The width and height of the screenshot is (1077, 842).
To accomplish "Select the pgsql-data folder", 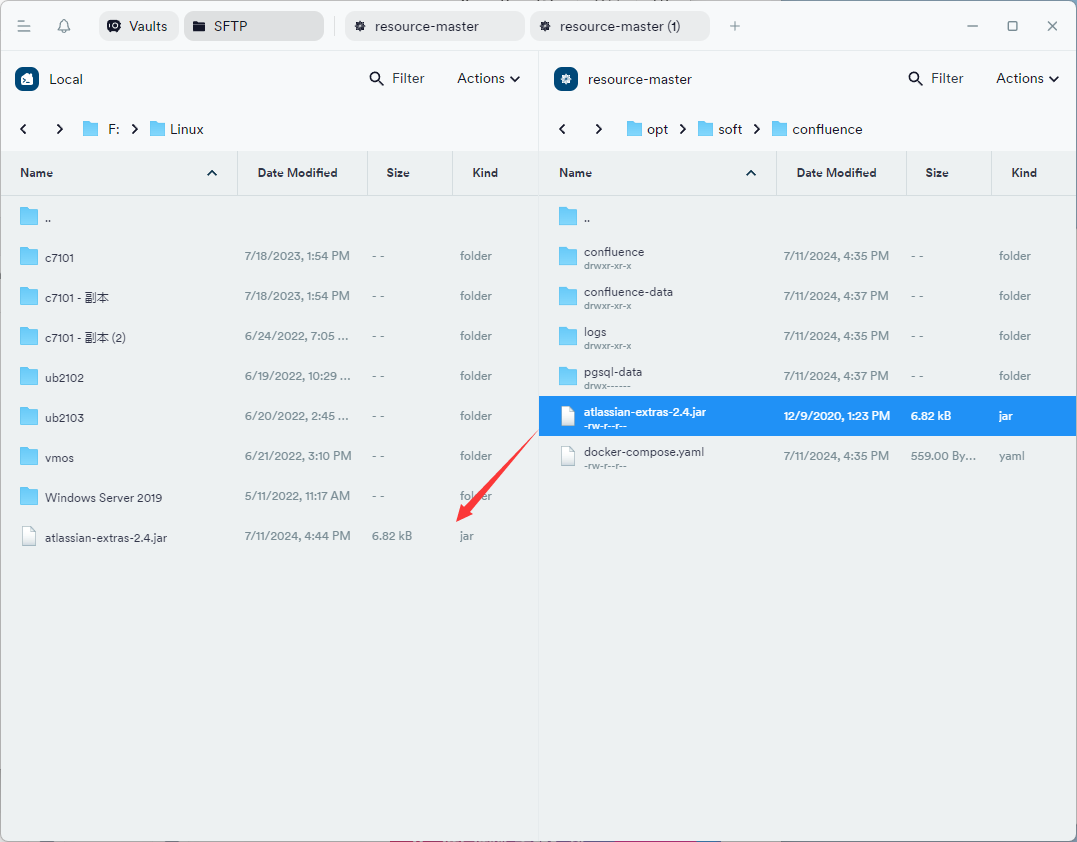I will pos(808,376).
